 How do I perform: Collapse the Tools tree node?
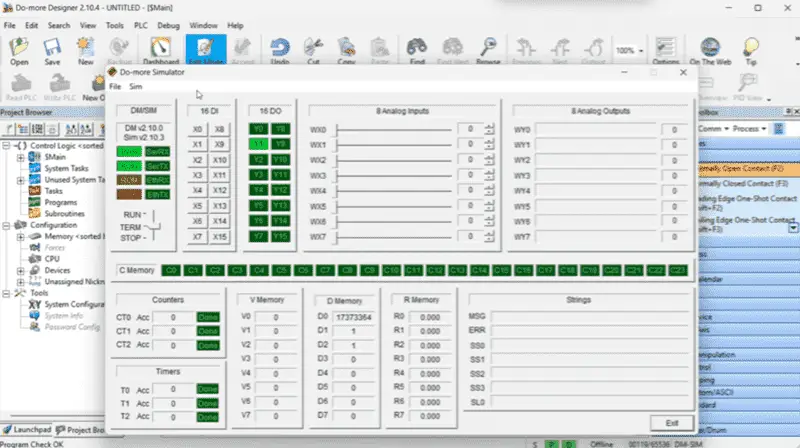(x=6, y=293)
